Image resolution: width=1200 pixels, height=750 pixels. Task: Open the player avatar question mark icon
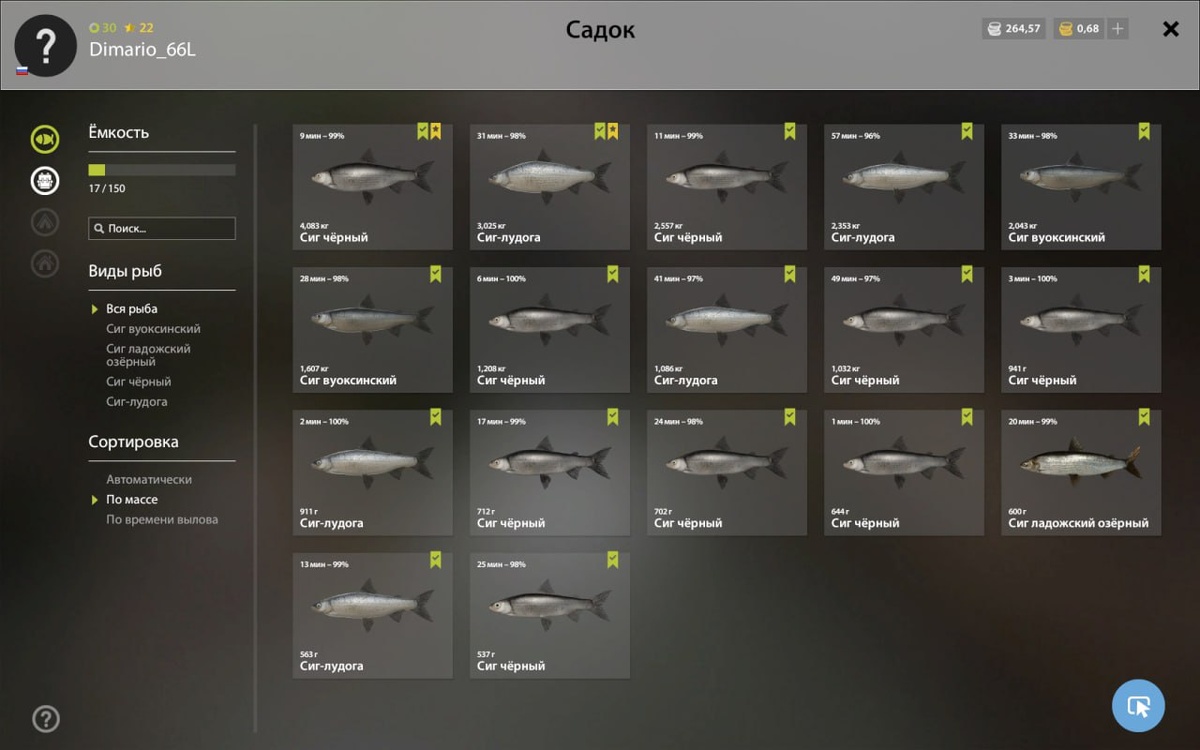tap(45, 46)
